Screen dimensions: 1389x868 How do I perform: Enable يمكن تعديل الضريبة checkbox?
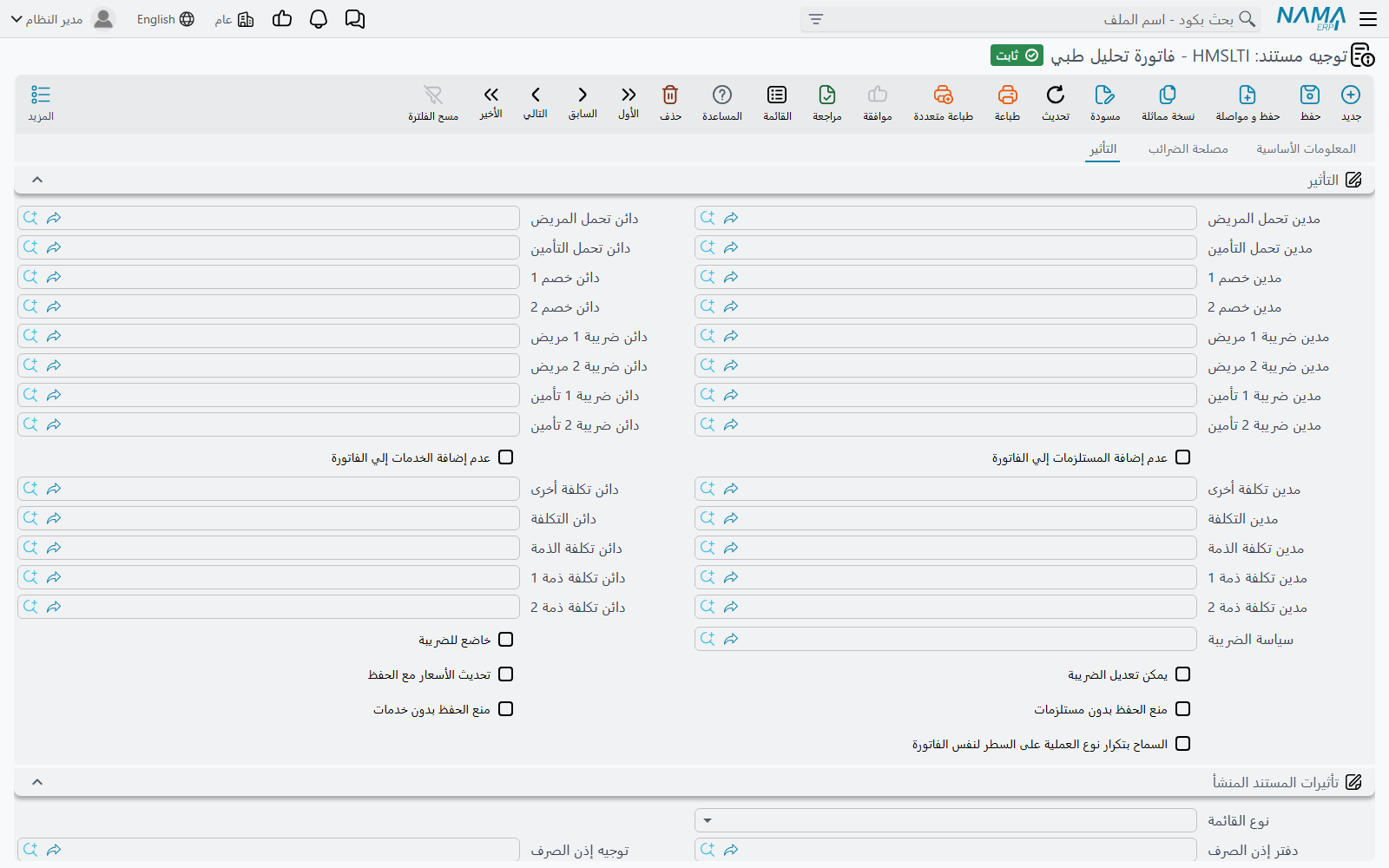pyautogui.click(x=1182, y=674)
